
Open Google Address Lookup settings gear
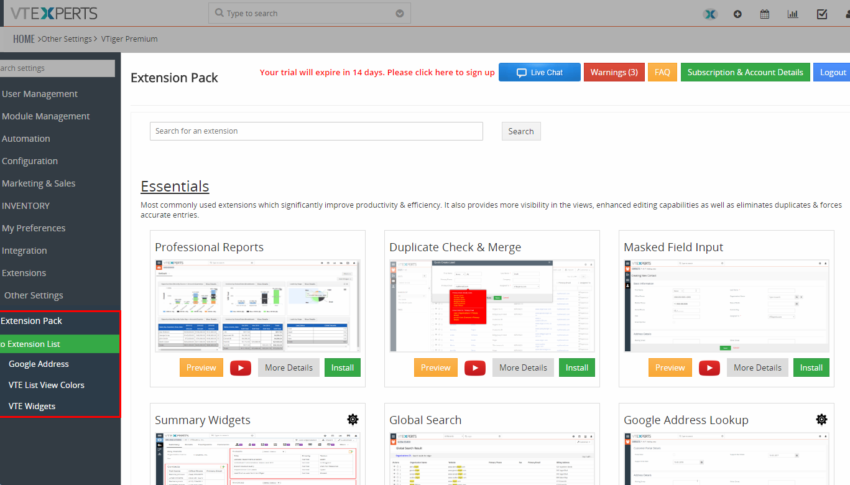pyautogui.click(x=822, y=419)
